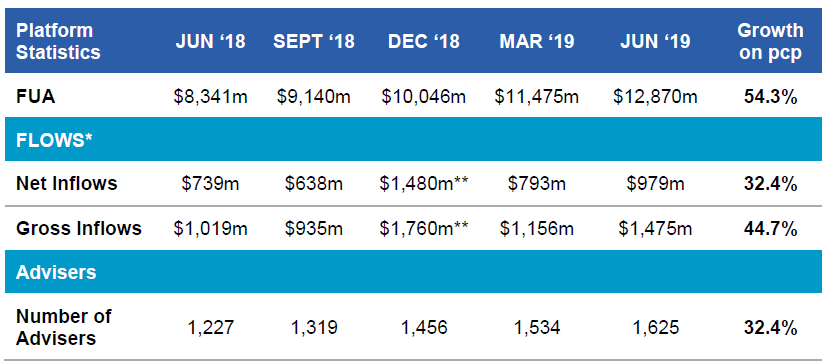
Task: Click the MAR '19 column header
Action: click(537, 42)
